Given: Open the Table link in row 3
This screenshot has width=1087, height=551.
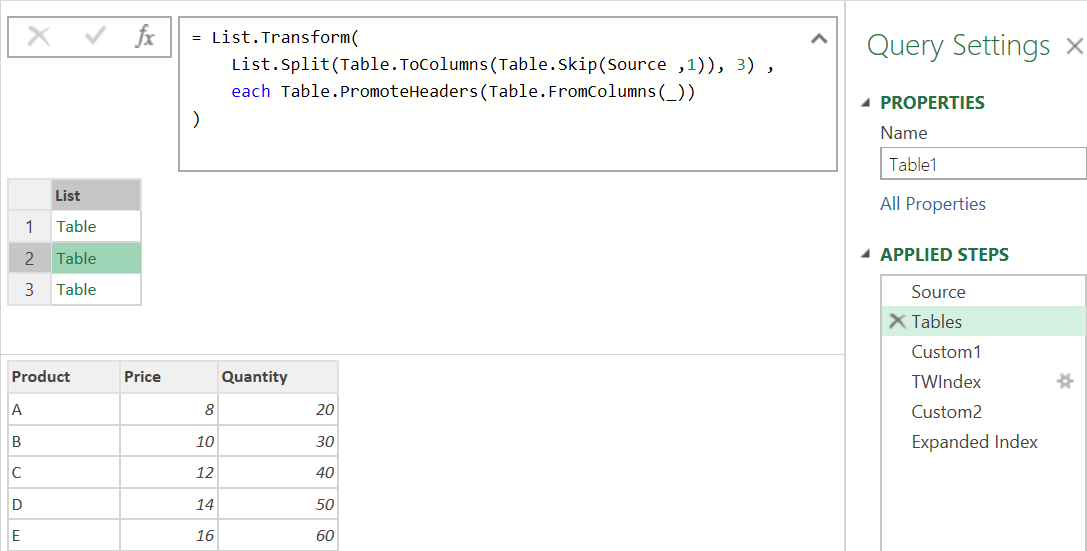Looking at the screenshot, I should pos(76,290).
